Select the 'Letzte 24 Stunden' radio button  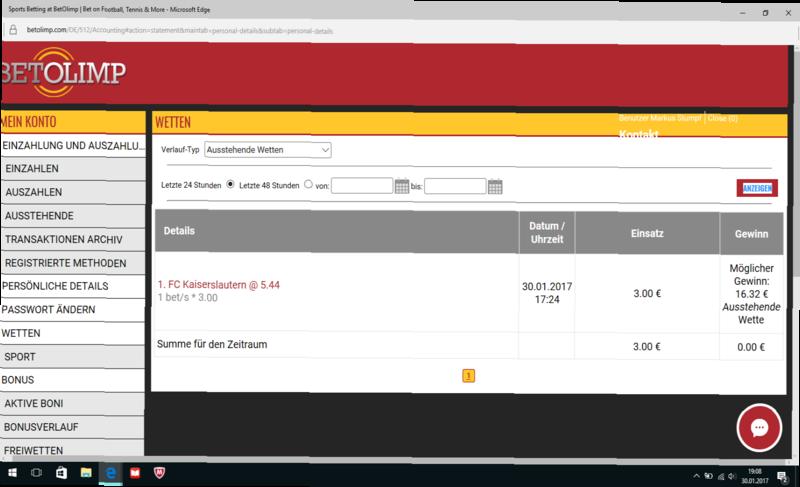coord(230,184)
